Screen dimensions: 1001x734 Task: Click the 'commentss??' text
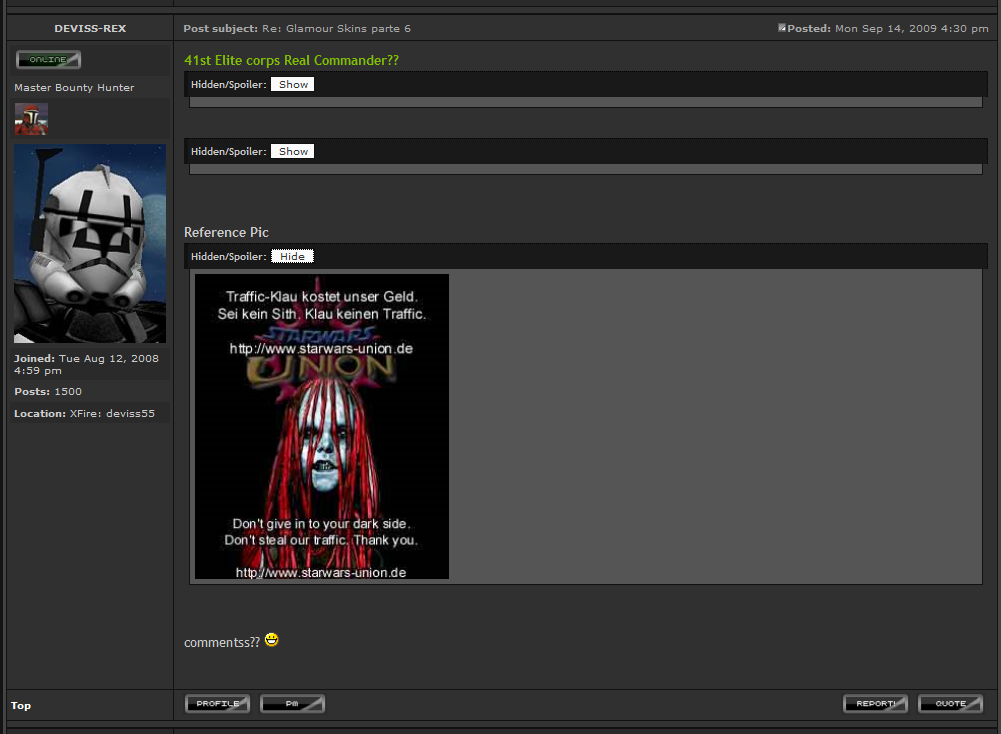click(222, 643)
